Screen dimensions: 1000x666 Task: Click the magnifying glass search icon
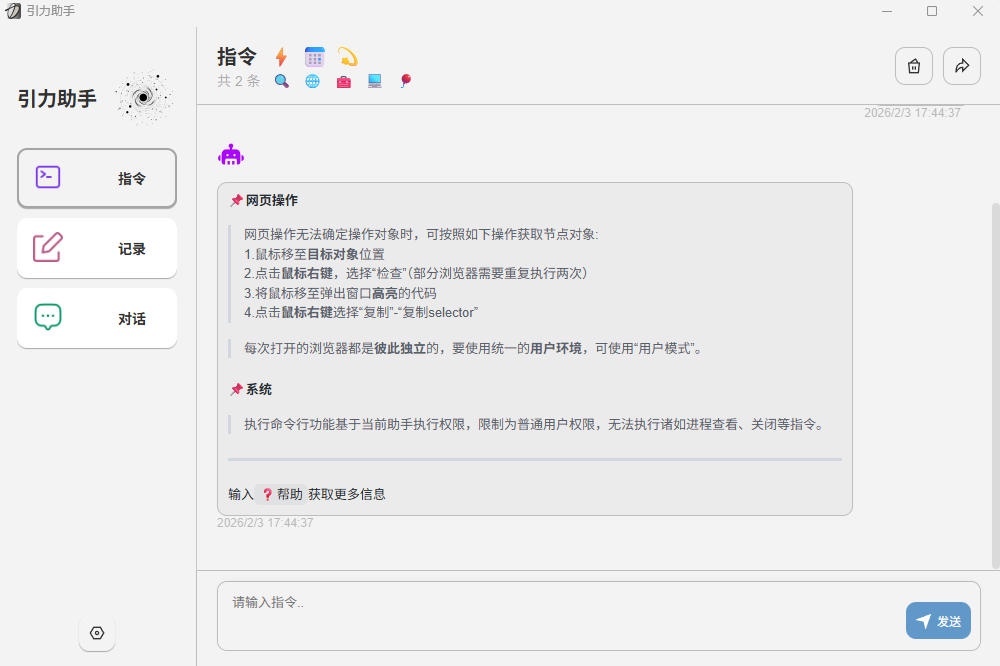[281, 81]
